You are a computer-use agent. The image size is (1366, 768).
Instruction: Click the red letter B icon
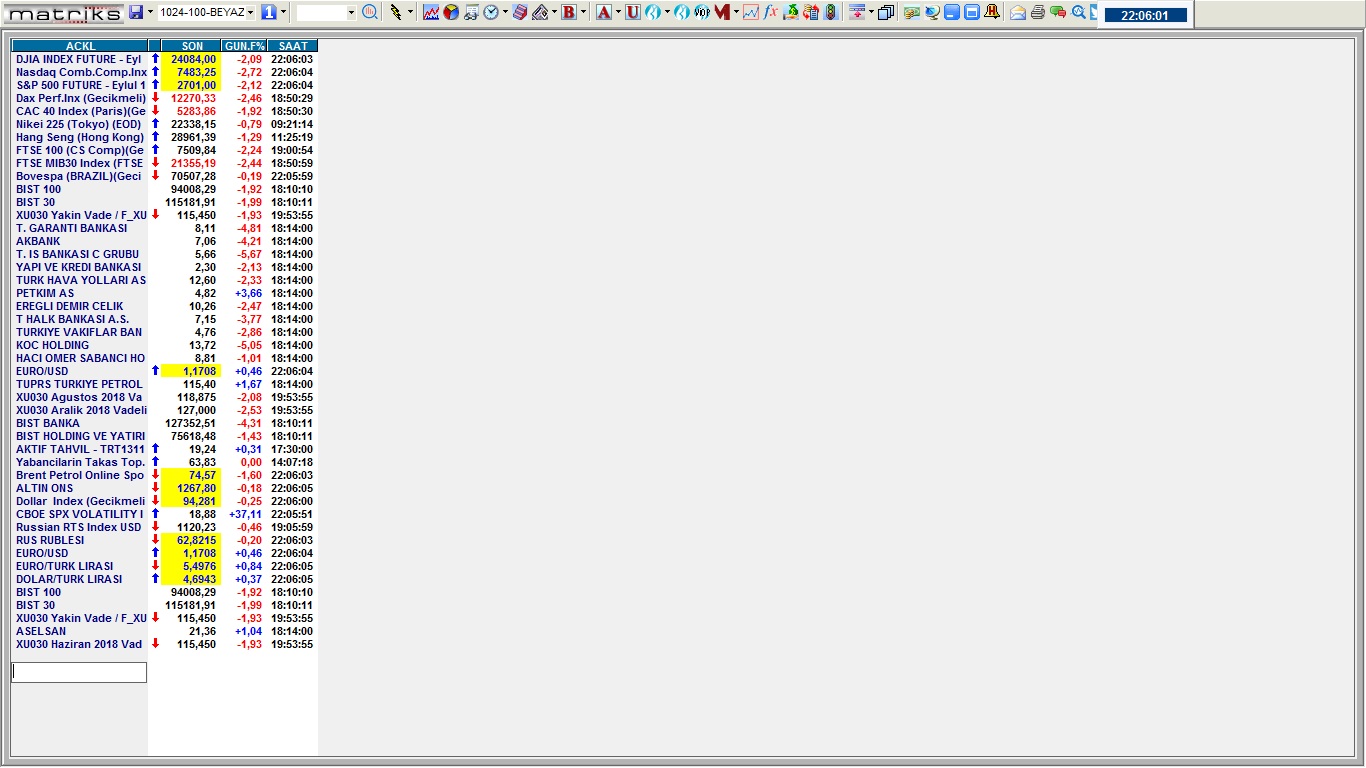pyautogui.click(x=569, y=12)
